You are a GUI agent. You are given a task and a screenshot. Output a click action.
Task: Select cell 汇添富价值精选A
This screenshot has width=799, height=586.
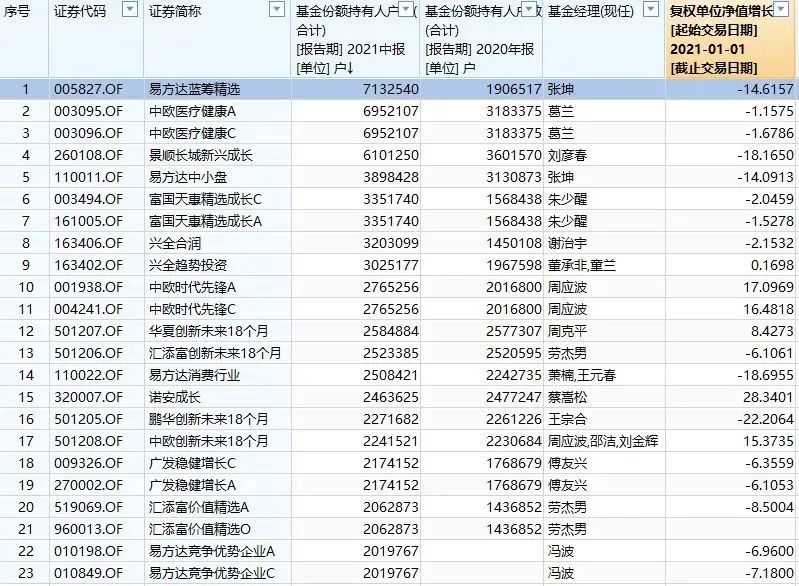click(199, 507)
